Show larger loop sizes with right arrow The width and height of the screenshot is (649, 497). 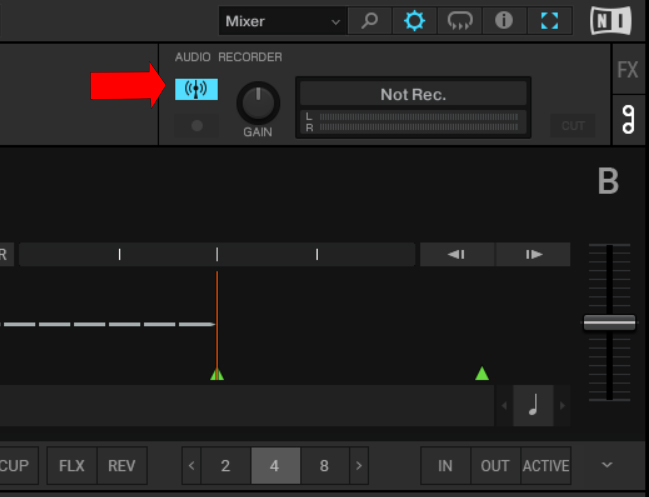(359, 466)
